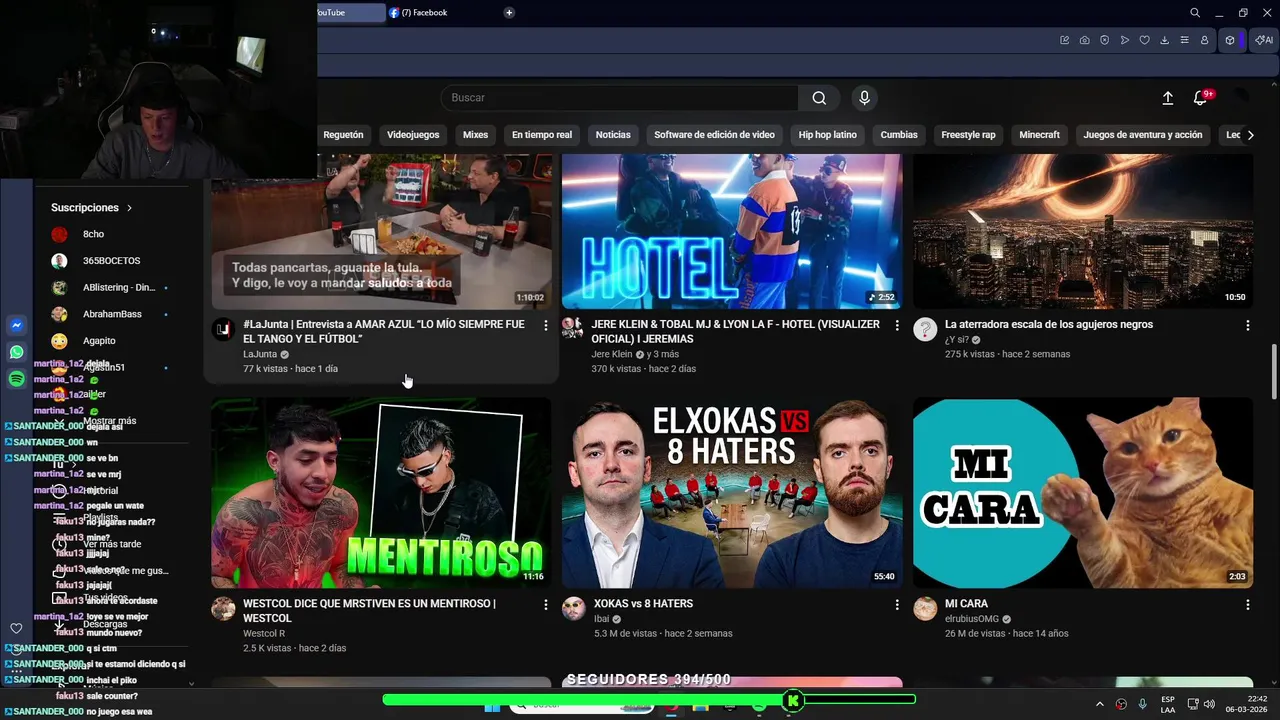Click the bookmark heart icon in the address bar
The height and width of the screenshot is (720, 1280).
[x=1145, y=40]
